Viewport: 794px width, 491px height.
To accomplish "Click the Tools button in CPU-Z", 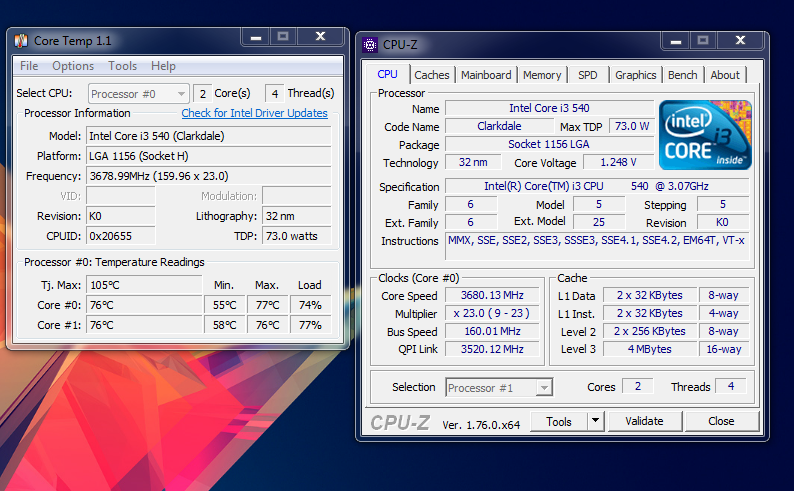I will point(559,422).
